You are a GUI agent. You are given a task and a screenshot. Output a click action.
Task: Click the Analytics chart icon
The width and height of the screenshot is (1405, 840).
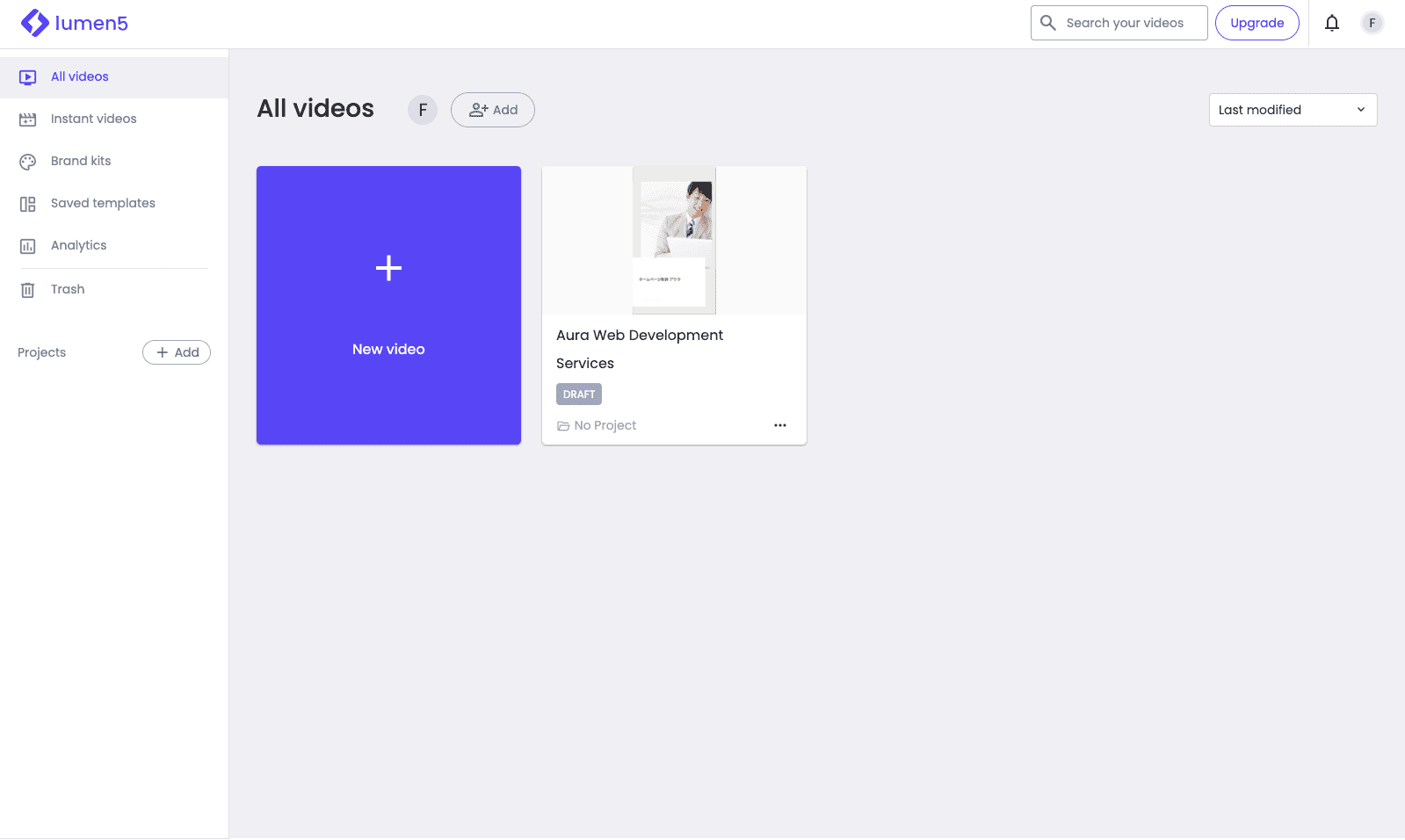[28, 246]
